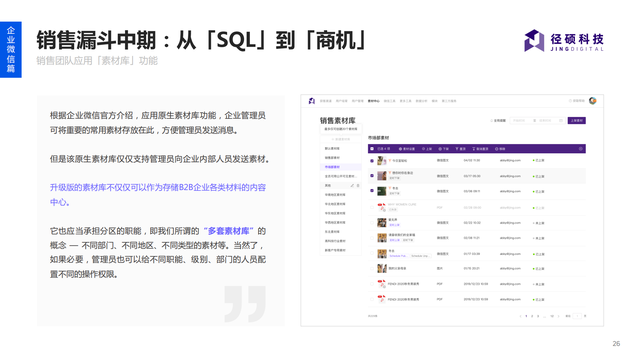Viewport: 640px width, 360px height.
Task: Go to previous page with left chevron
Action: click(x=520, y=316)
